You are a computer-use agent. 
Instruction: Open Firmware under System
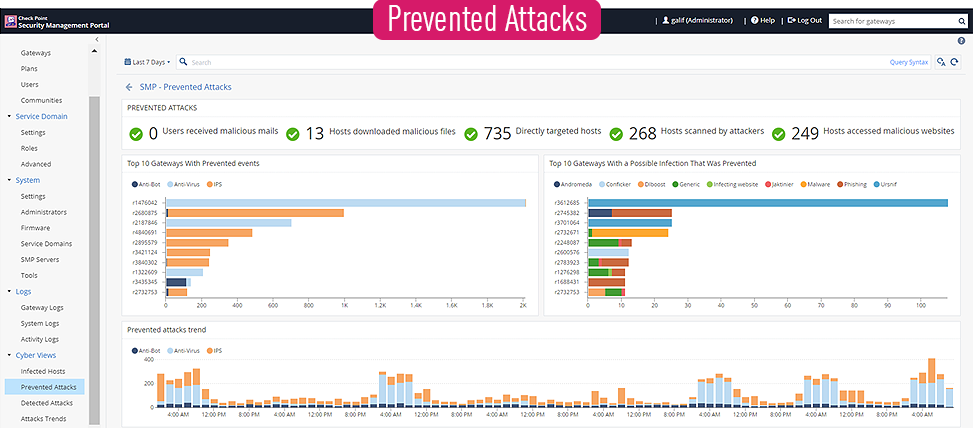[x=35, y=228]
